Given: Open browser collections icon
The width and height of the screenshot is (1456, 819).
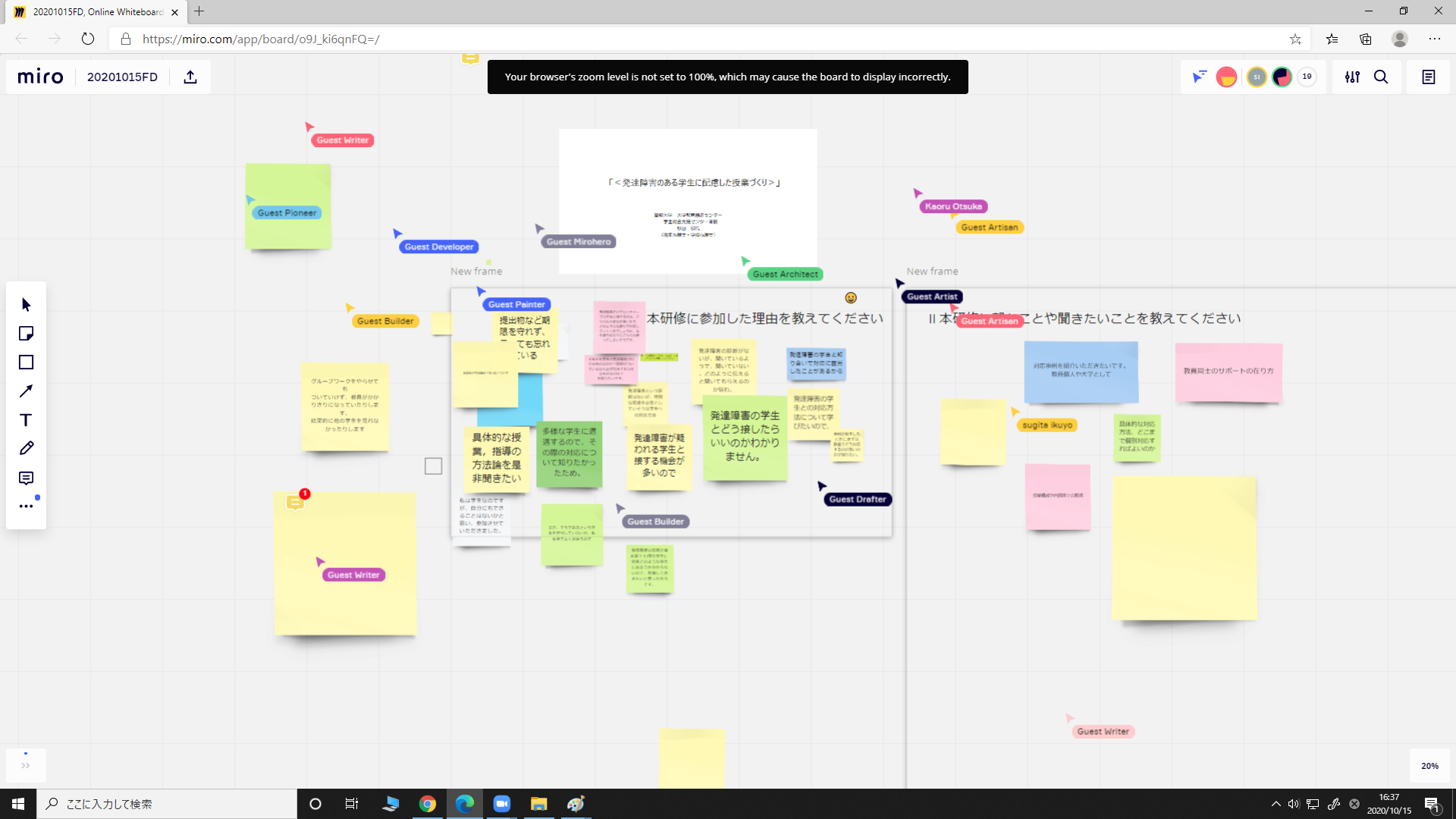Looking at the screenshot, I should click(1366, 39).
